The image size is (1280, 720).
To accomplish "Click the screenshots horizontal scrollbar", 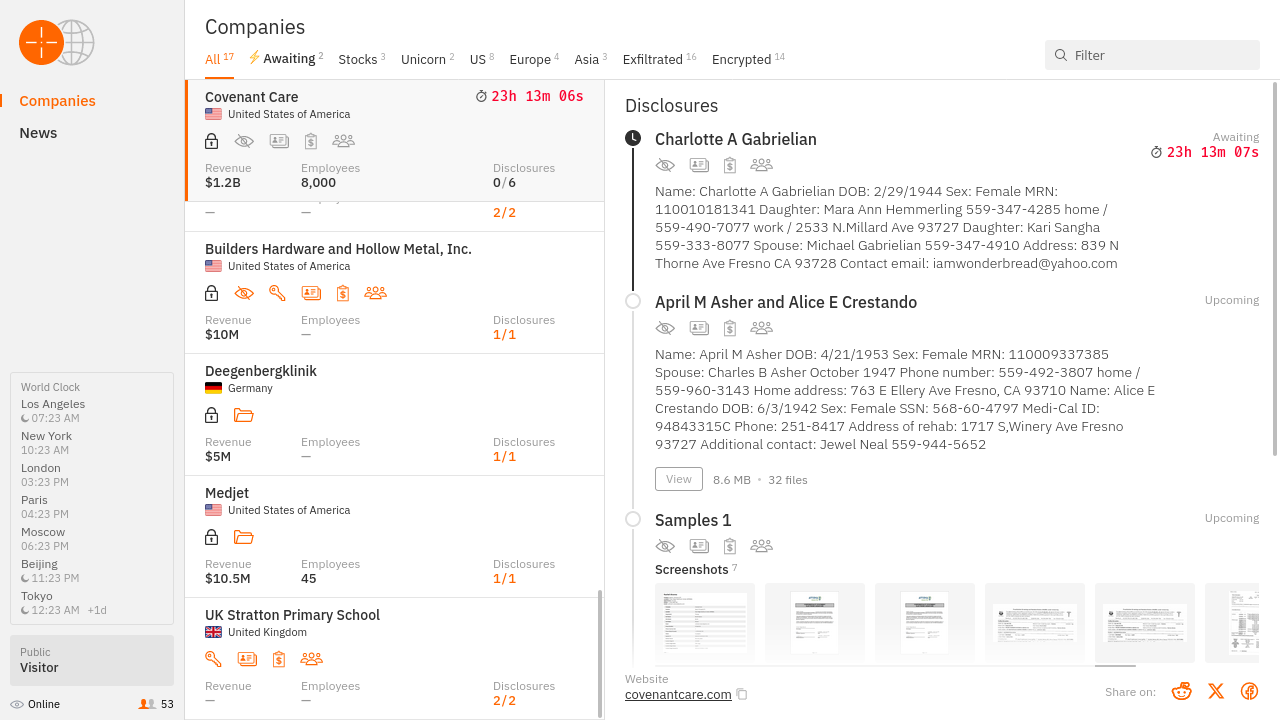I will [x=1115, y=665].
